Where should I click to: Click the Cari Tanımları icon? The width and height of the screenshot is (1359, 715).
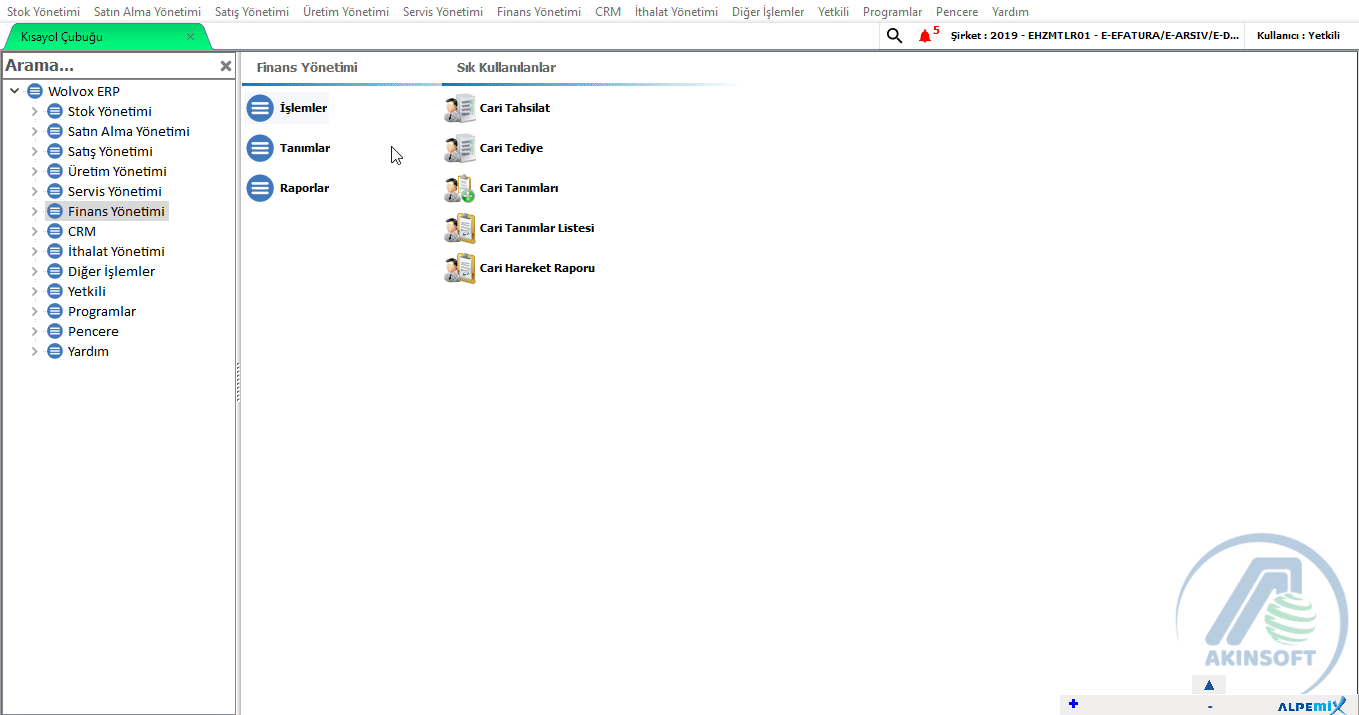(x=460, y=188)
